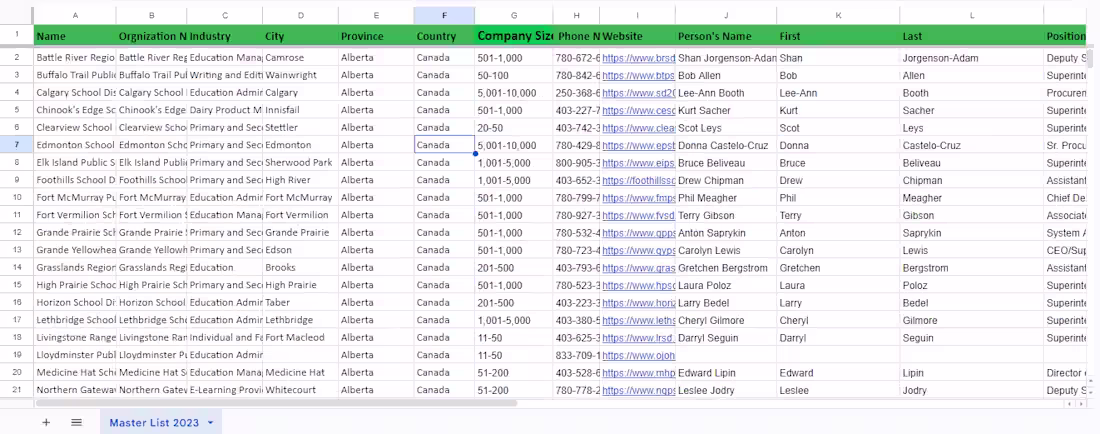Select column A header
Image resolution: width=1100 pixels, height=434 pixels.
[75, 15]
